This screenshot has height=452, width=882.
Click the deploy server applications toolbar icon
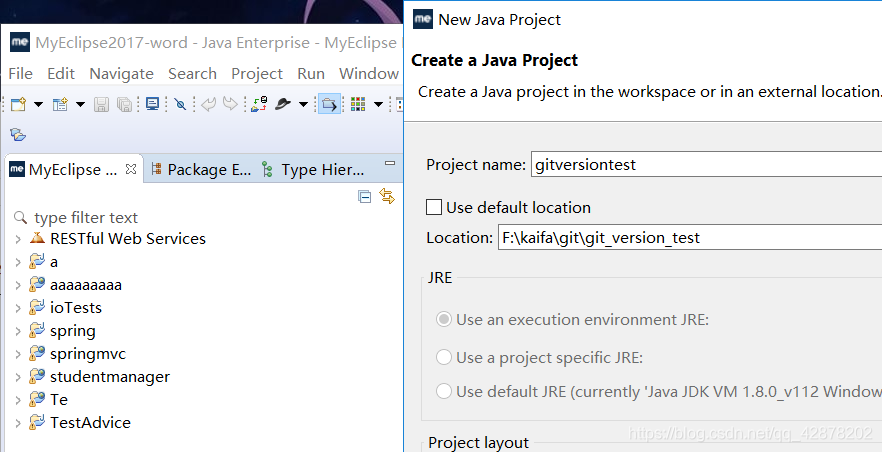[259, 104]
